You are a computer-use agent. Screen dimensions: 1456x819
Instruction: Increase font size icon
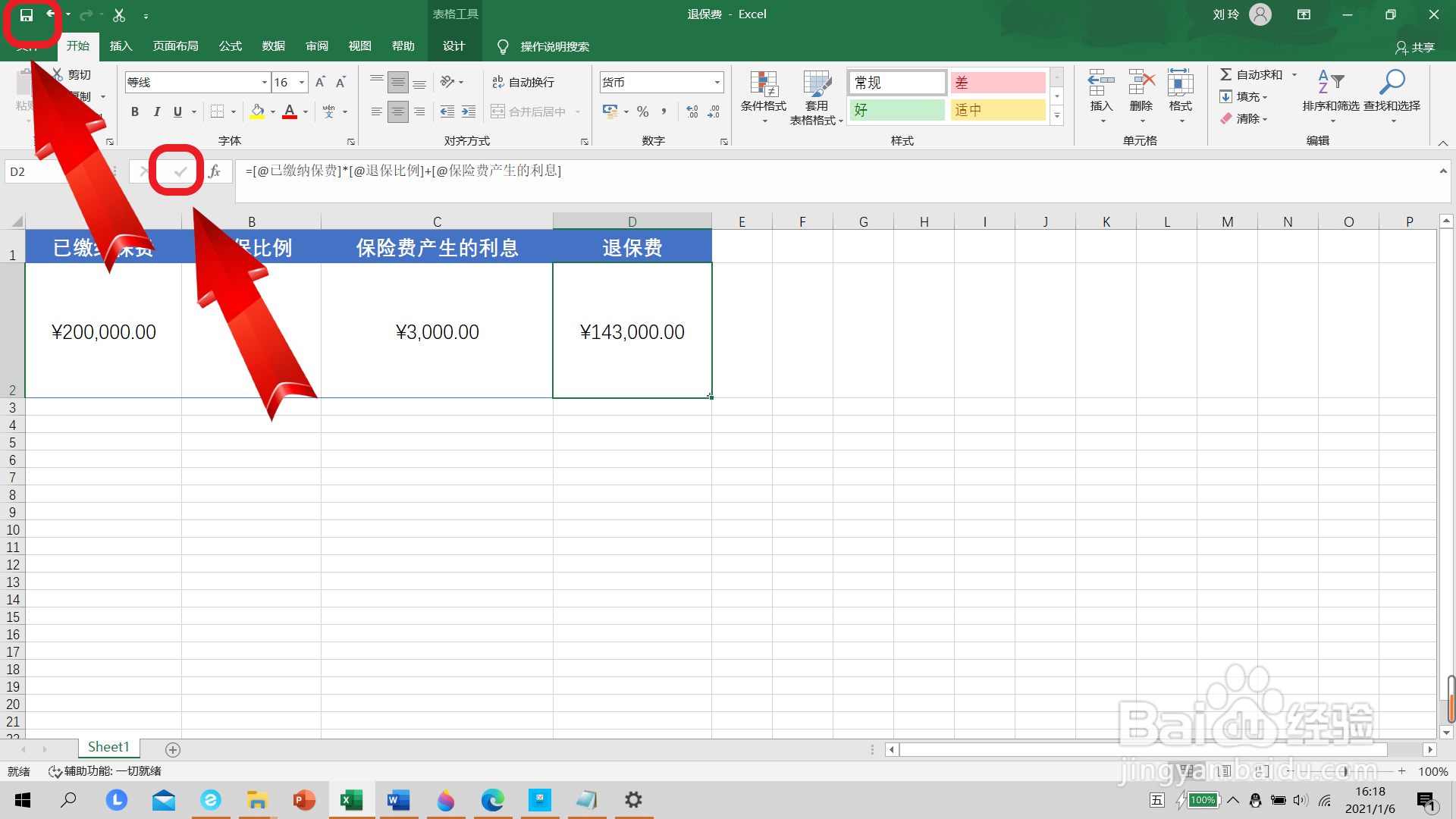[x=320, y=82]
